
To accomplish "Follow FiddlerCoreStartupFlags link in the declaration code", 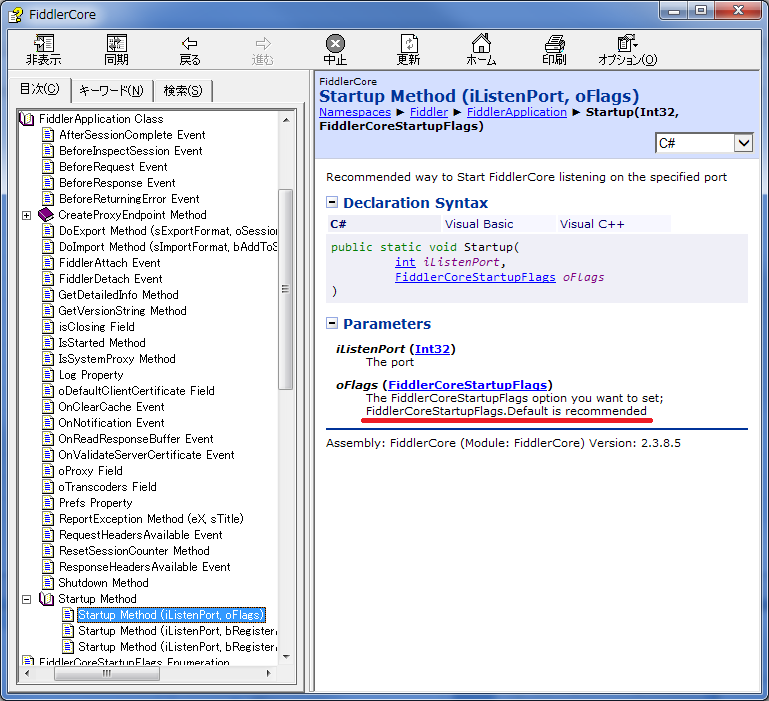I will (x=475, y=277).
